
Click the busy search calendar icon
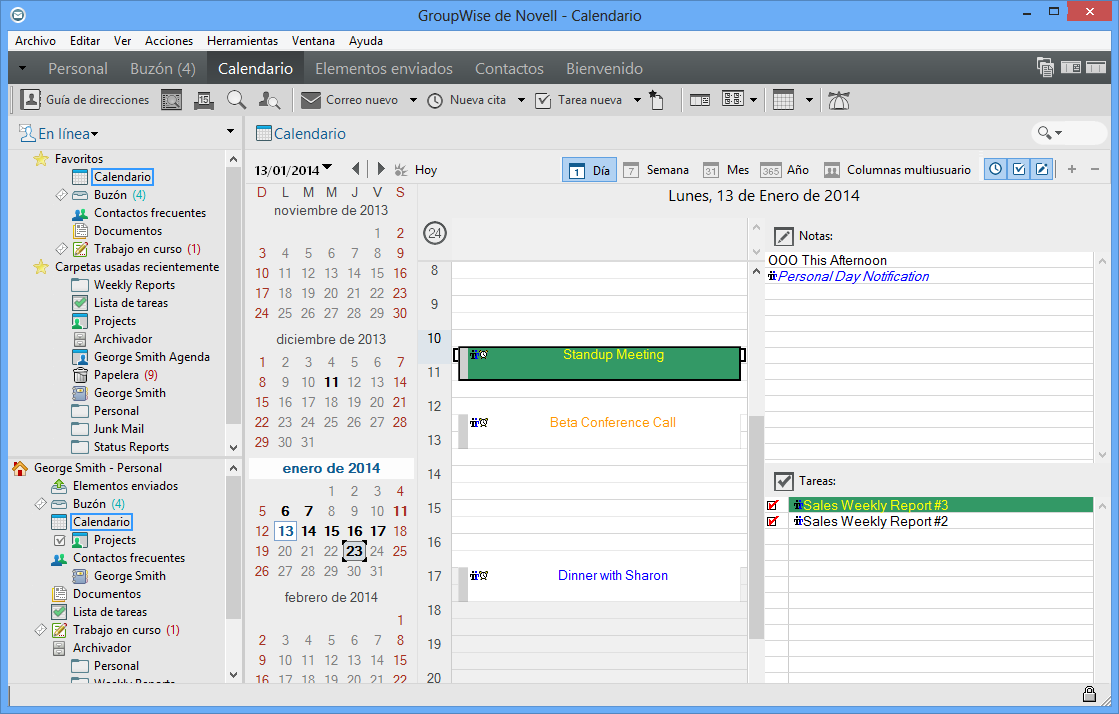point(203,100)
